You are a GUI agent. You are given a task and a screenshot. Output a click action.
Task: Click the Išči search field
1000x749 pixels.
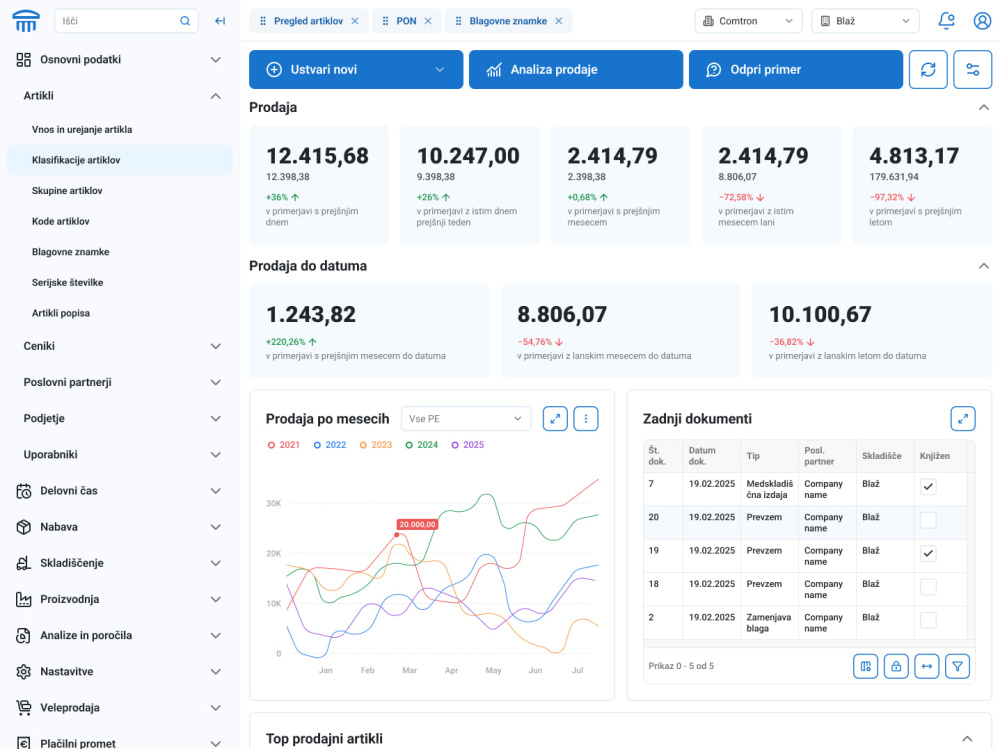(x=126, y=21)
